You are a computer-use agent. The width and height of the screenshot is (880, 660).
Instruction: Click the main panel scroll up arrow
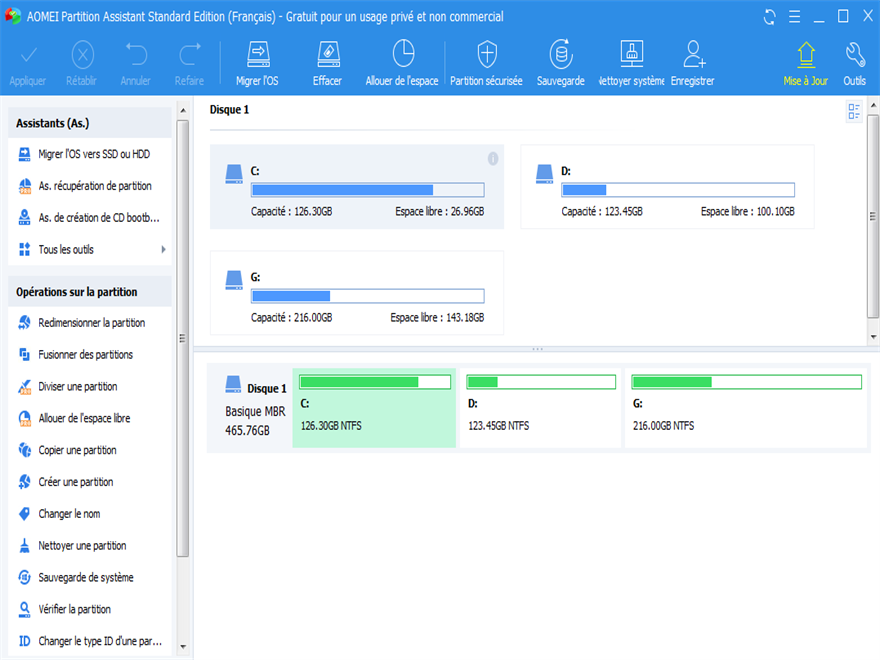tap(873, 105)
